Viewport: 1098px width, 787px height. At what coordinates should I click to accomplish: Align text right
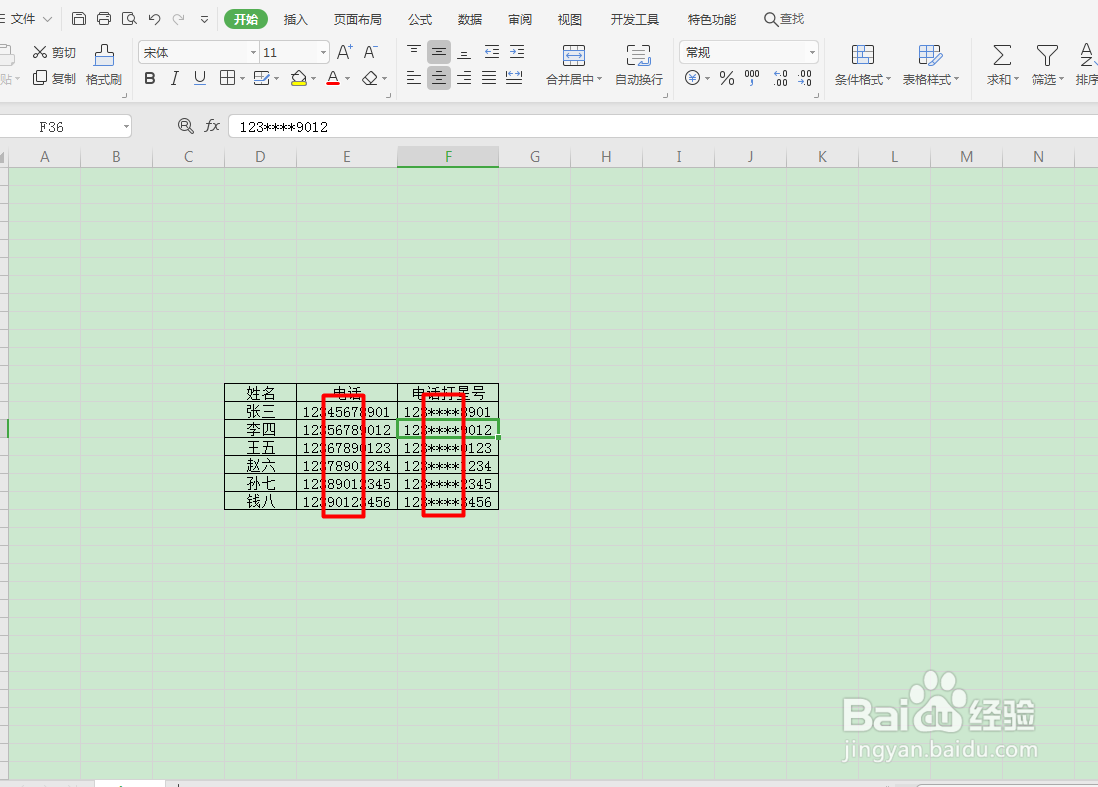[464, 78]
